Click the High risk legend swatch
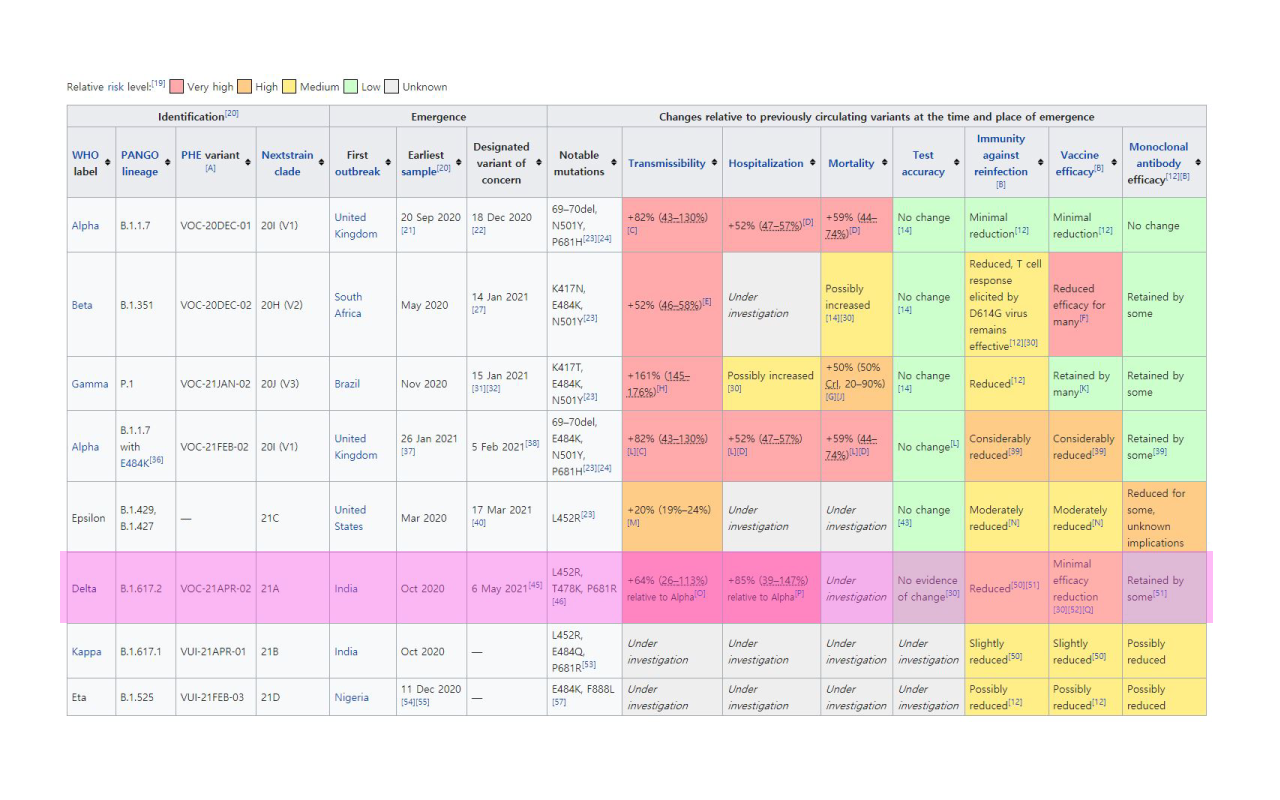The height and width of the screenshot is (800, 1280). pos(245,87)
